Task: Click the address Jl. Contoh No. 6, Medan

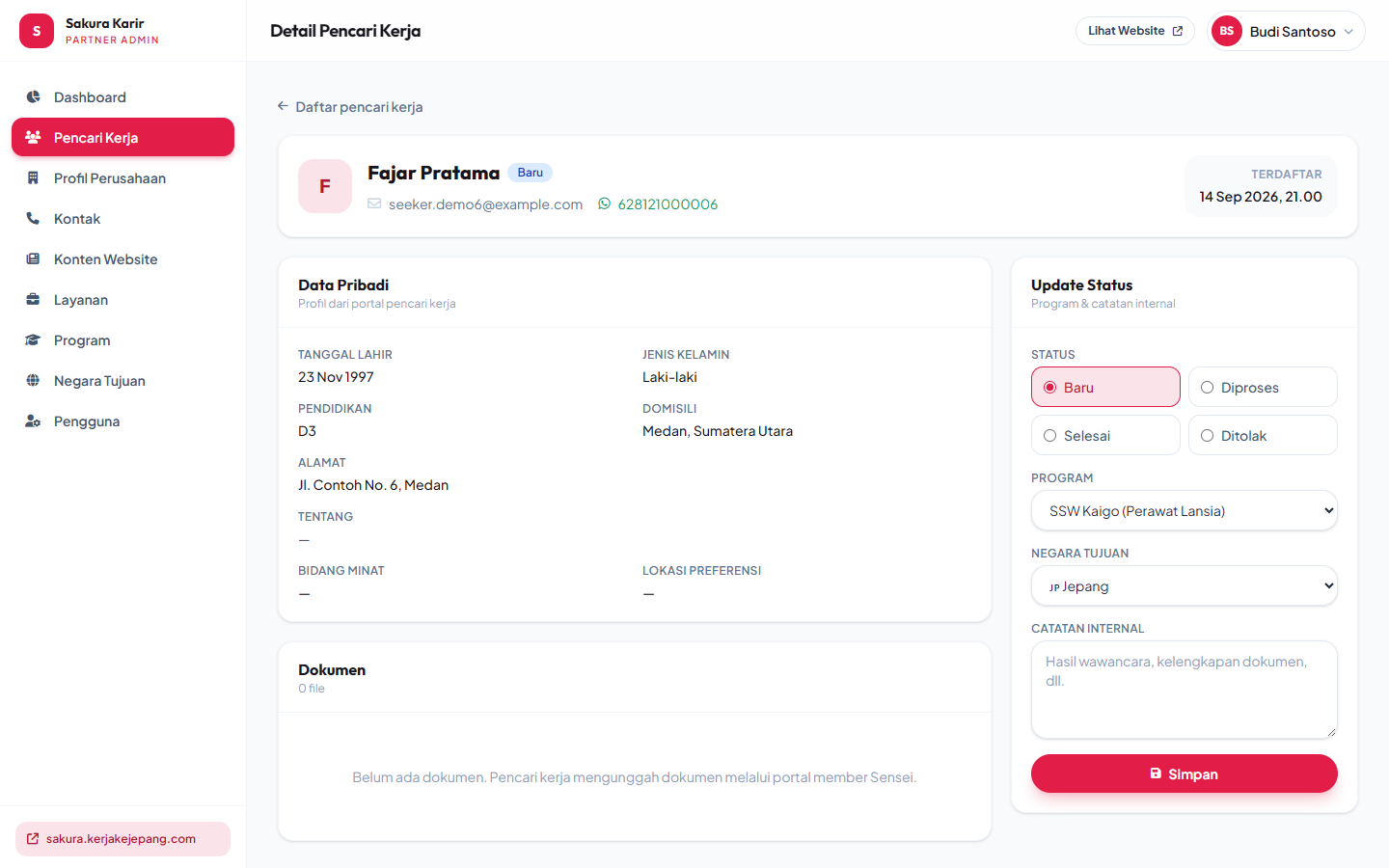Action: [x=373, y=485]
